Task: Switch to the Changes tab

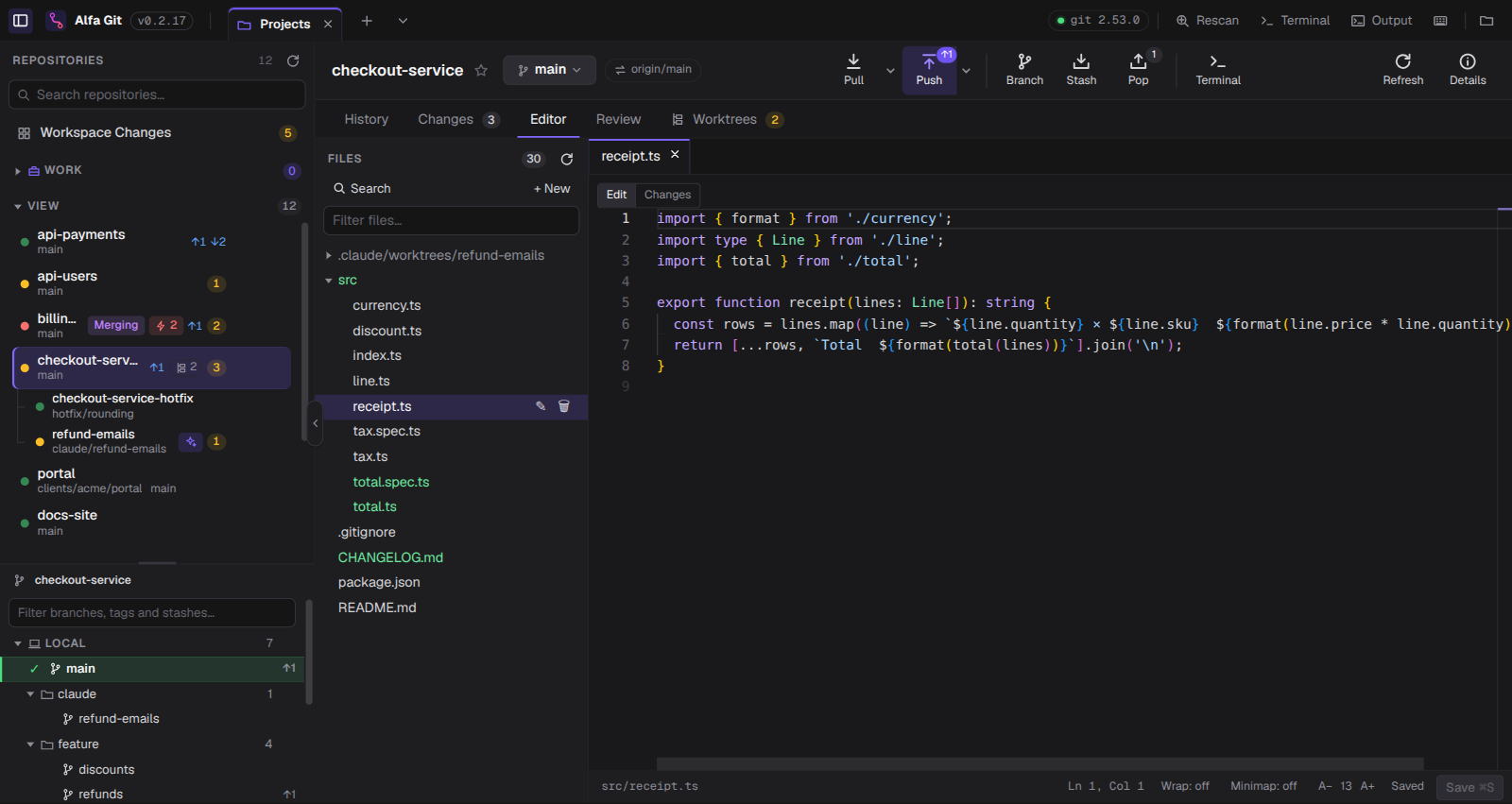Action: (x=457, y=119)
